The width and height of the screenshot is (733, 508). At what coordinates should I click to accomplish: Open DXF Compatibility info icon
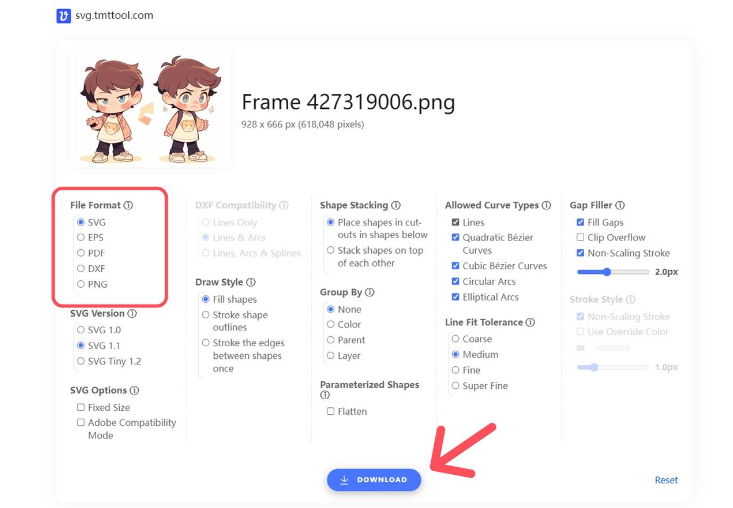click(x=284, y=205)
